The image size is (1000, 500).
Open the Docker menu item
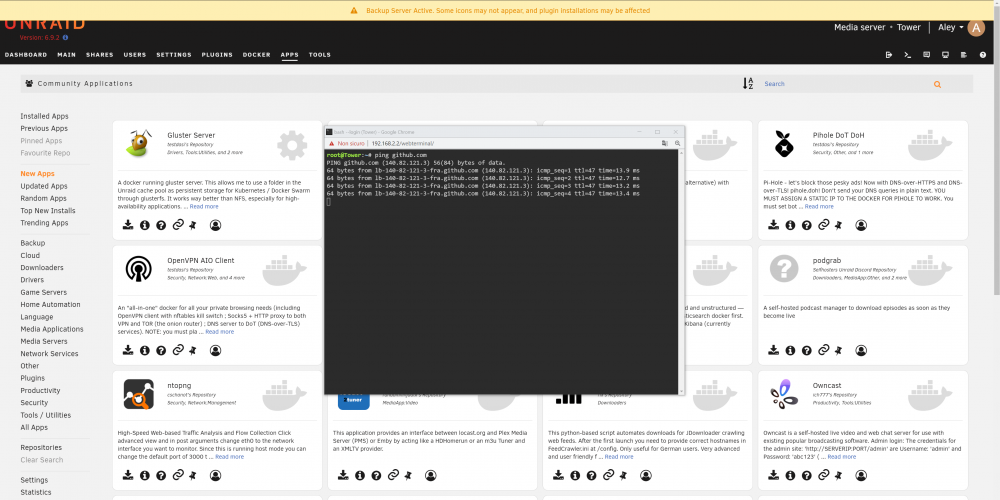256,55
